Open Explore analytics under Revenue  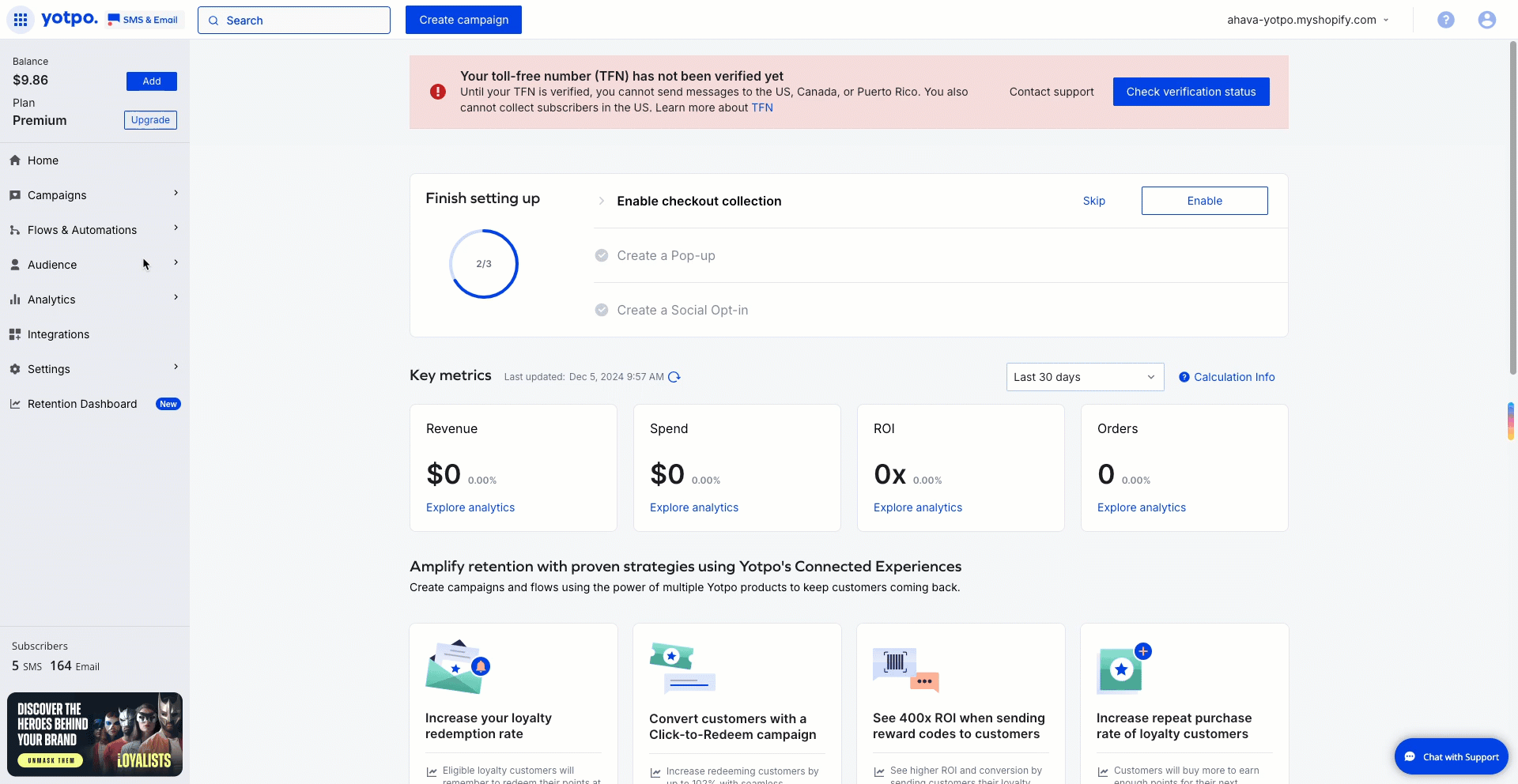(470, 507)
